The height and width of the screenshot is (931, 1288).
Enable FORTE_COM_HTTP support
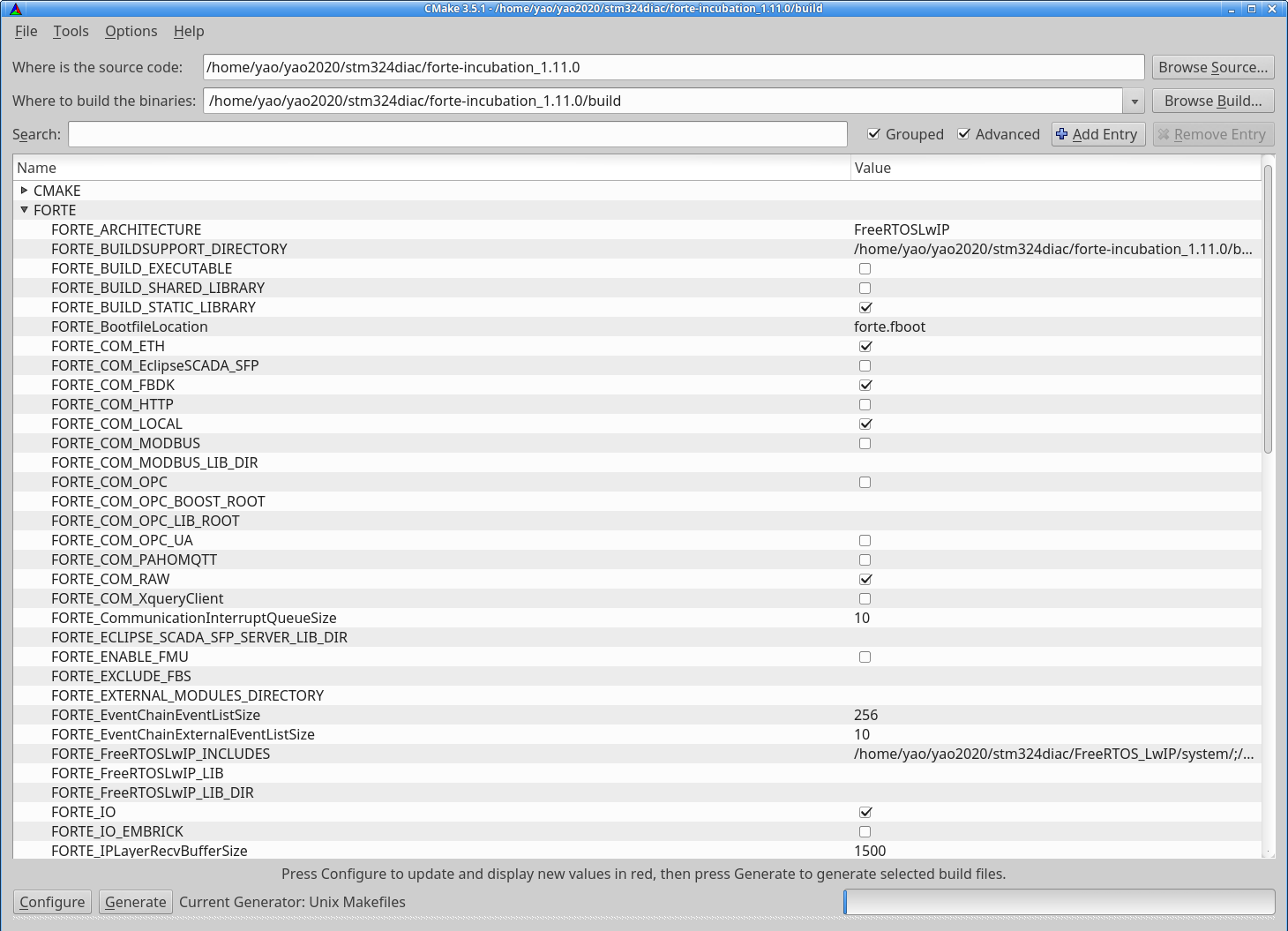coord(865,404)
